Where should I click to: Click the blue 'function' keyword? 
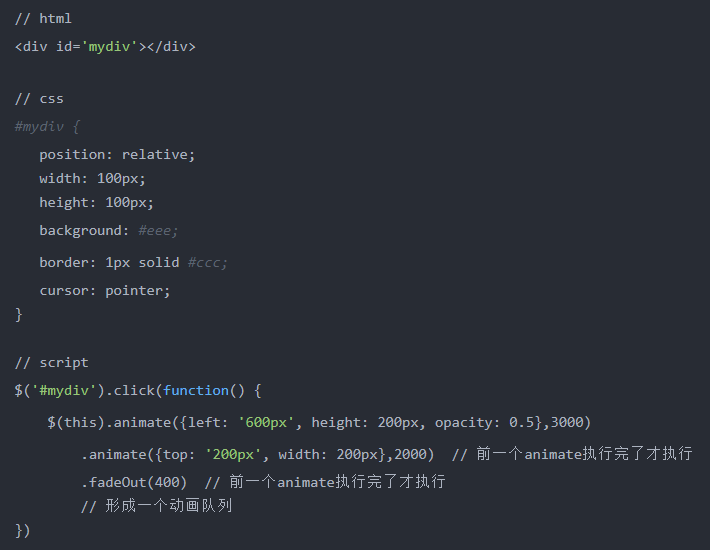pyautogui.click(x=196, y=391)
